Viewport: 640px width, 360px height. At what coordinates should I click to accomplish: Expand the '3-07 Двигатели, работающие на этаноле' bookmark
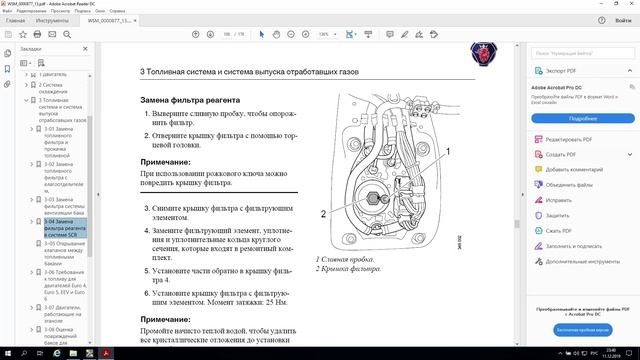pos(32,308)
